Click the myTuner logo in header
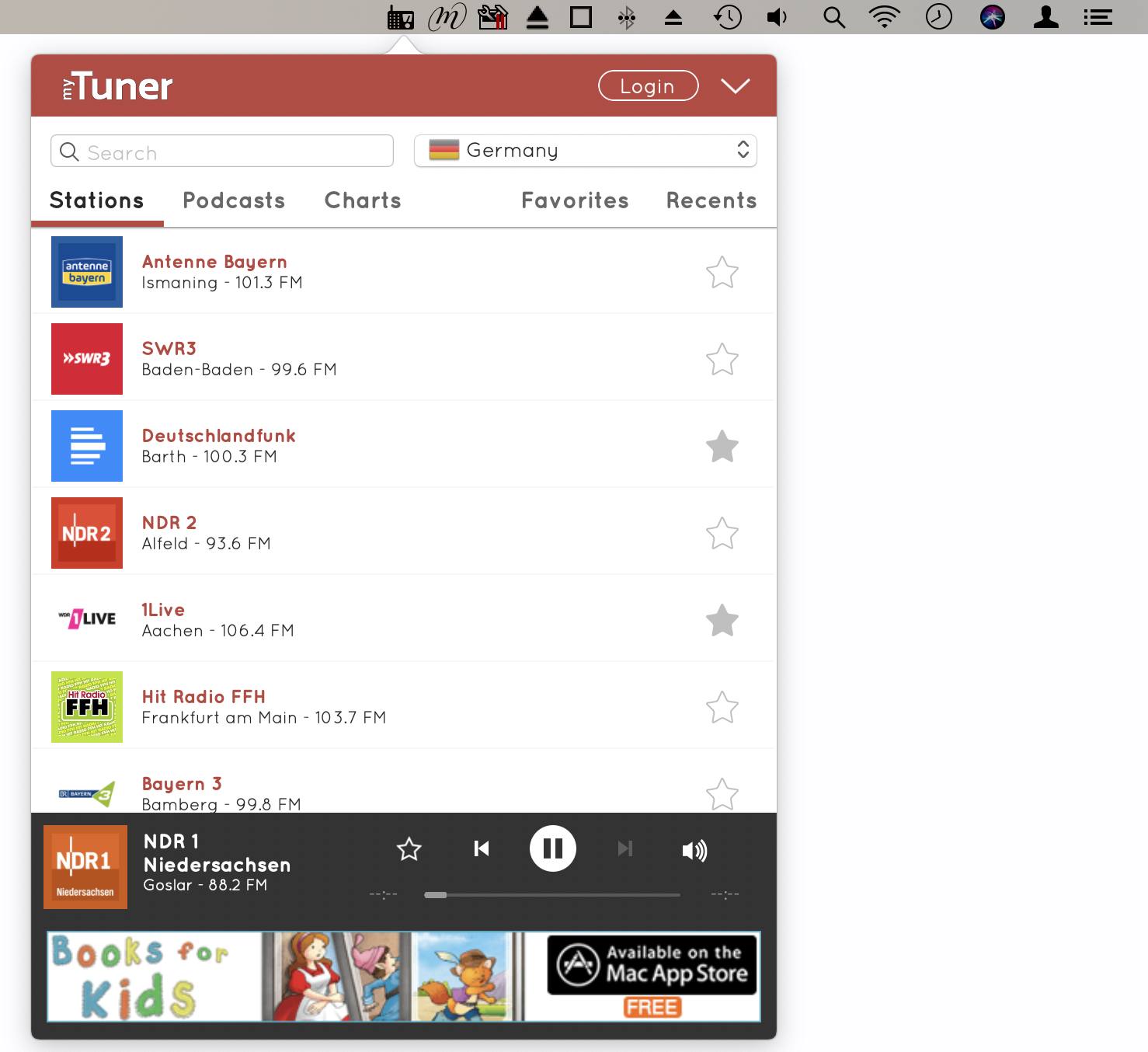Viewport: 1148px width, 1052px height. tap(117, 86)
